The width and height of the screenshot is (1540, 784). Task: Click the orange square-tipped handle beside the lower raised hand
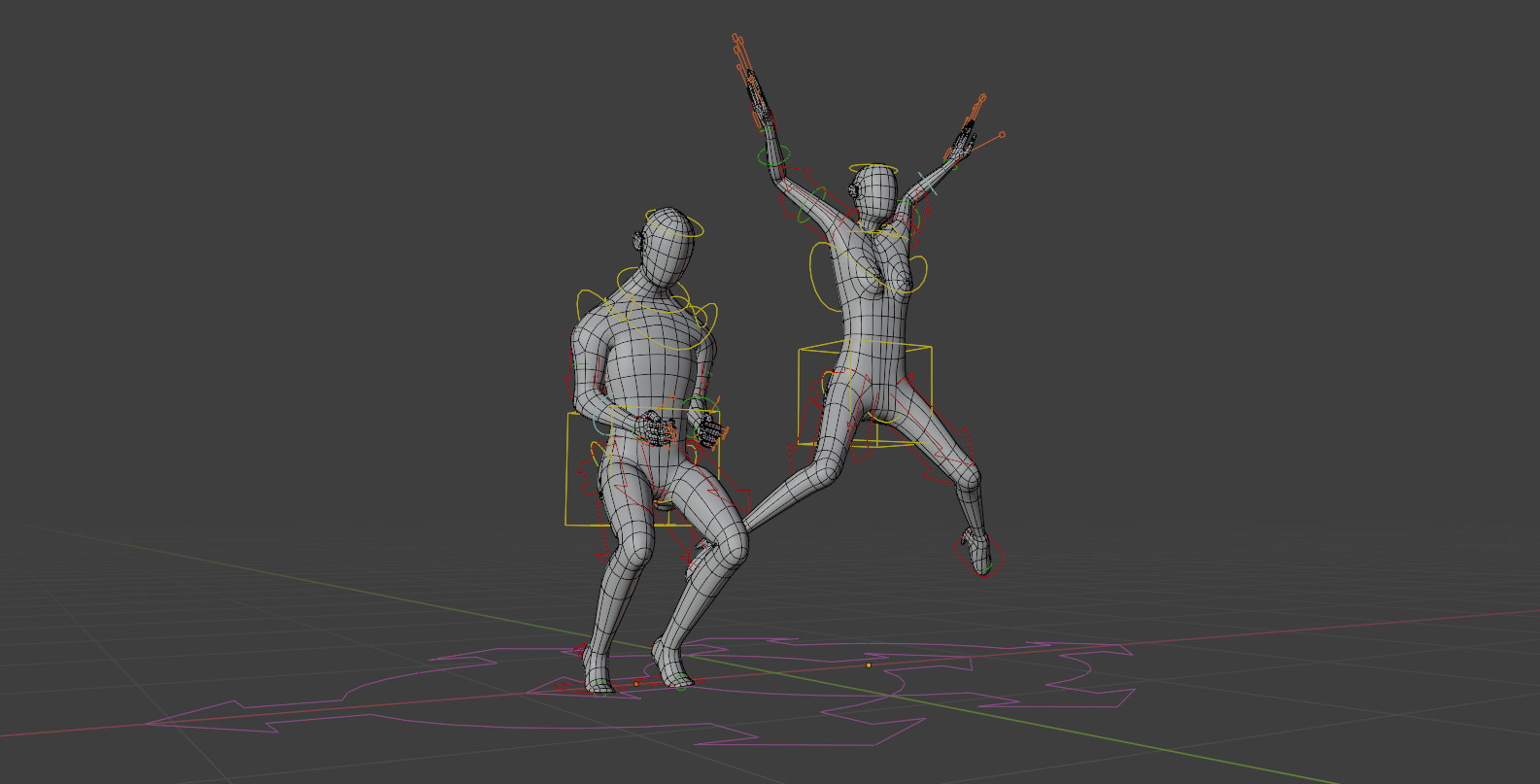tap(1001, 135)
